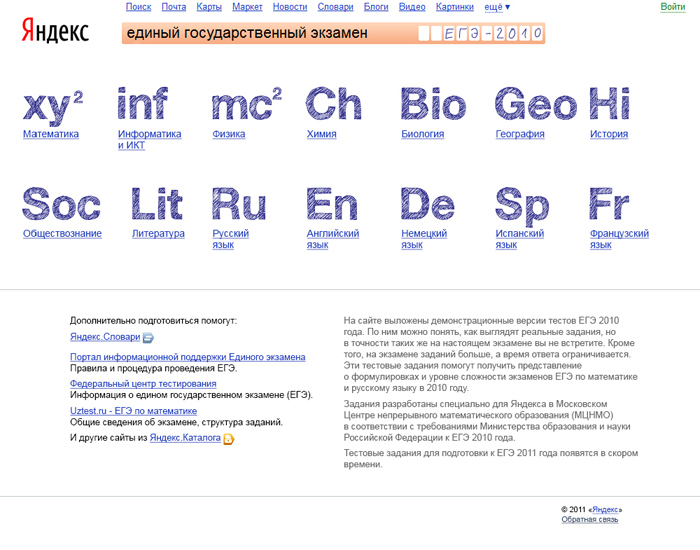Follow the География link
Image resolution: width=700 pixels, height=550 pixels.
click(x=520, y=134)
